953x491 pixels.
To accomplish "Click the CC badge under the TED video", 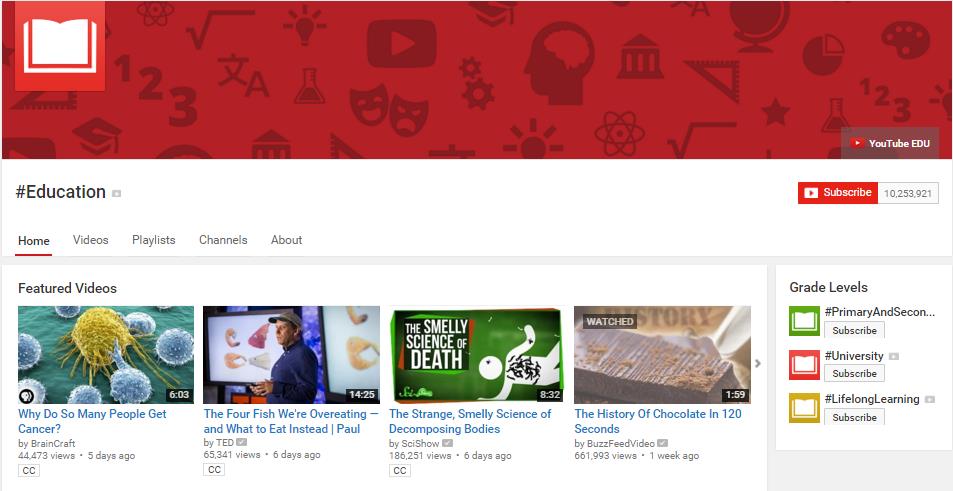I will point(214,470).
